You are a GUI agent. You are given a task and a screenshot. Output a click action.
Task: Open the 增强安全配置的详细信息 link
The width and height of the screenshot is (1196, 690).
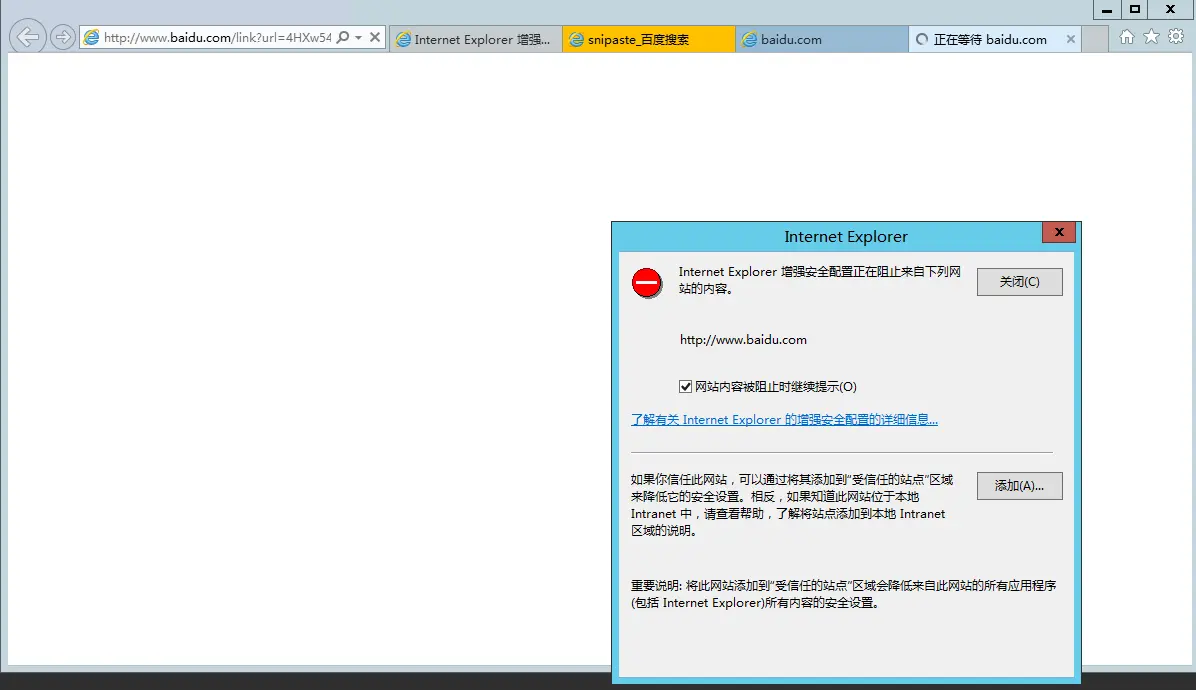[784, 419]
